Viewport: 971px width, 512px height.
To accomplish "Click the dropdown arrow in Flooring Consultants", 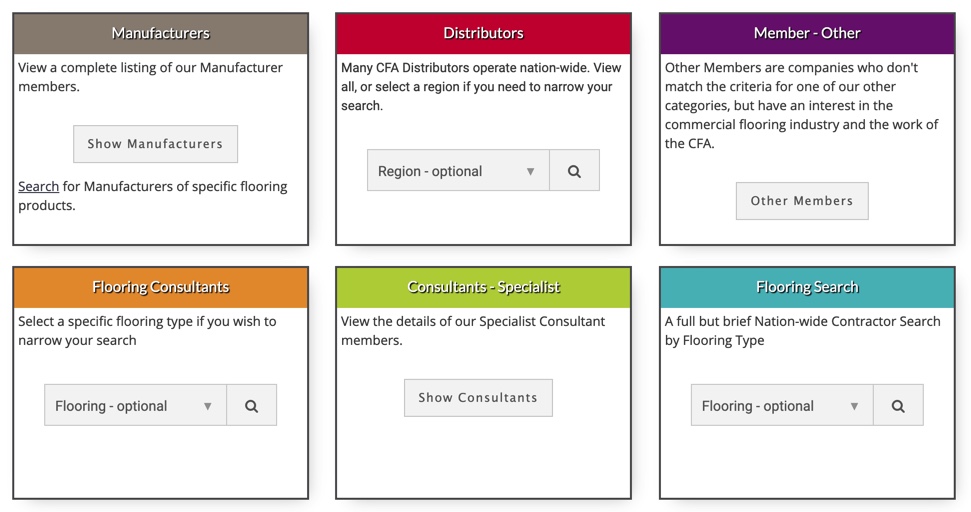I will tap(208, 406).
